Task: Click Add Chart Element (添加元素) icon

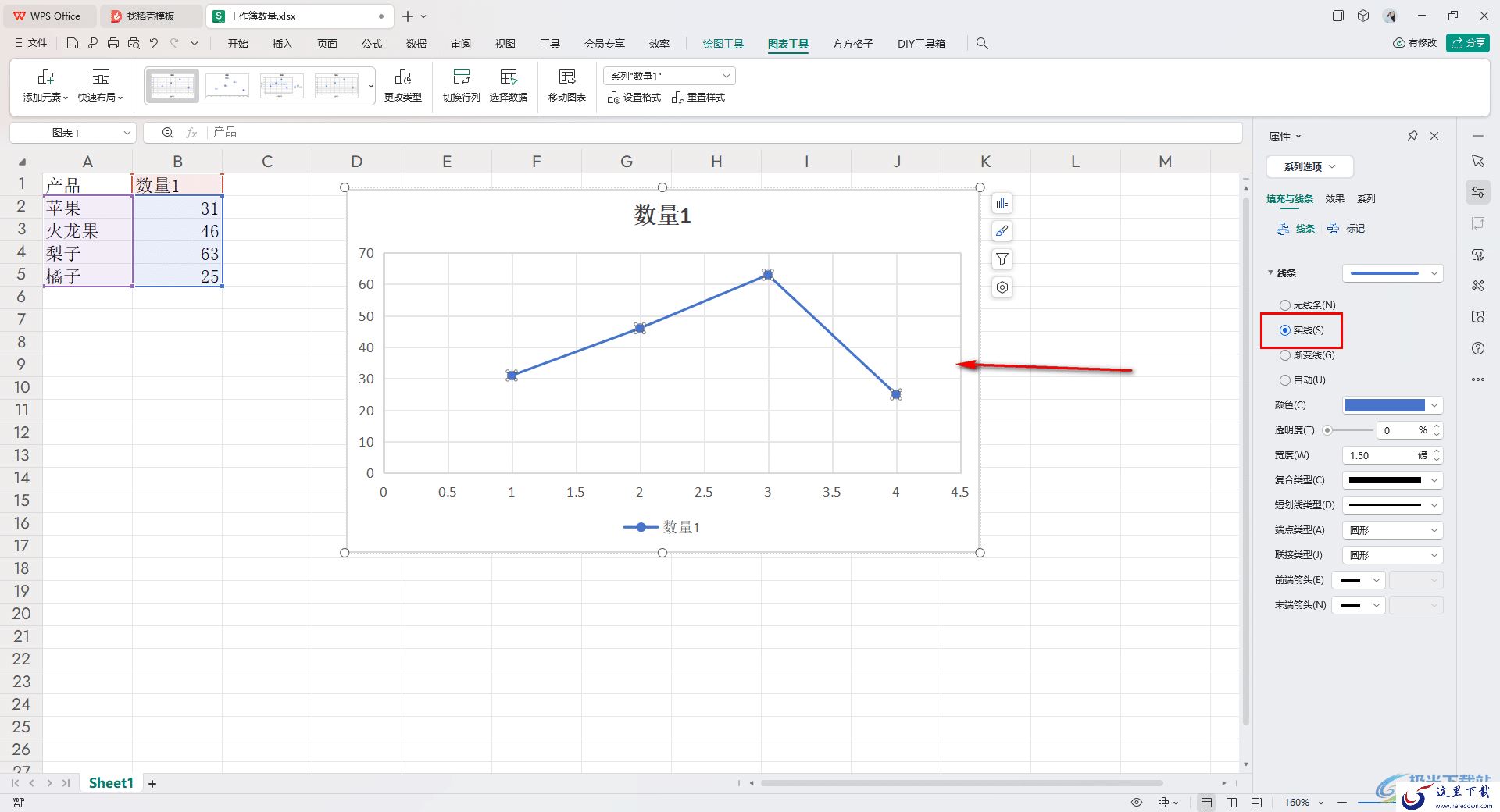Action: click(45, 77)
